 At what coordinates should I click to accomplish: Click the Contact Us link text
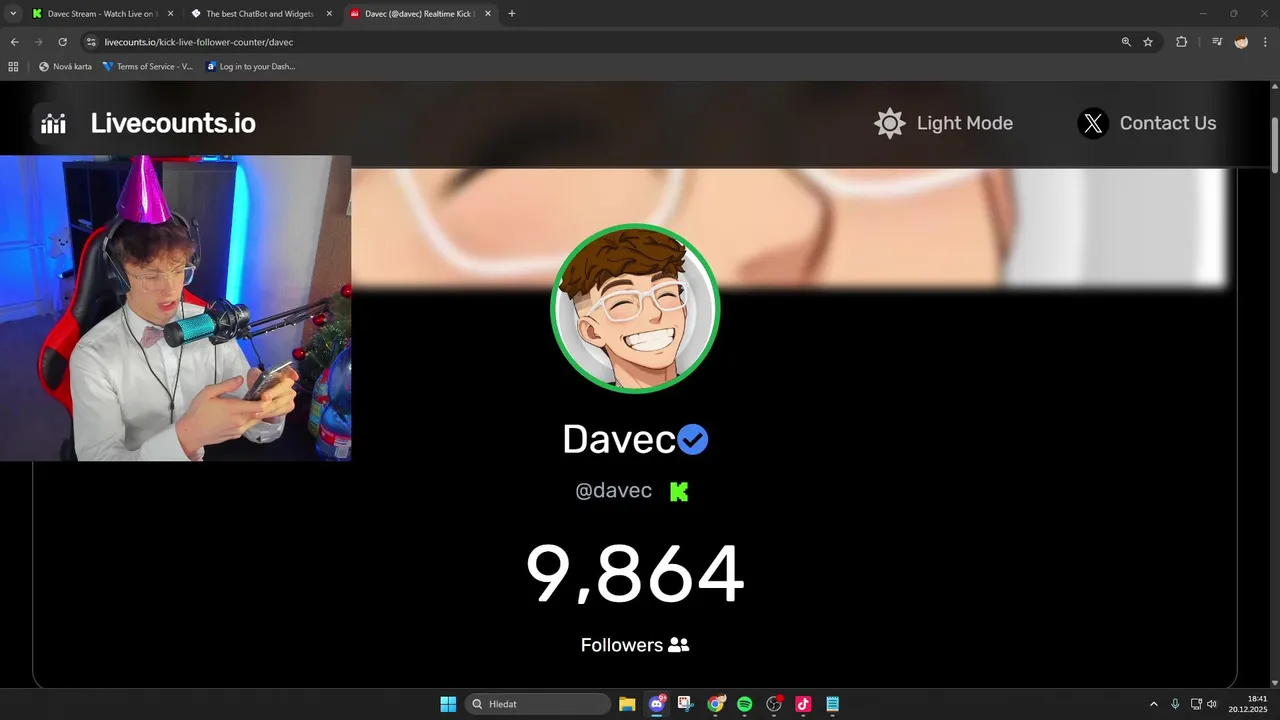[x=1168, y=123]
